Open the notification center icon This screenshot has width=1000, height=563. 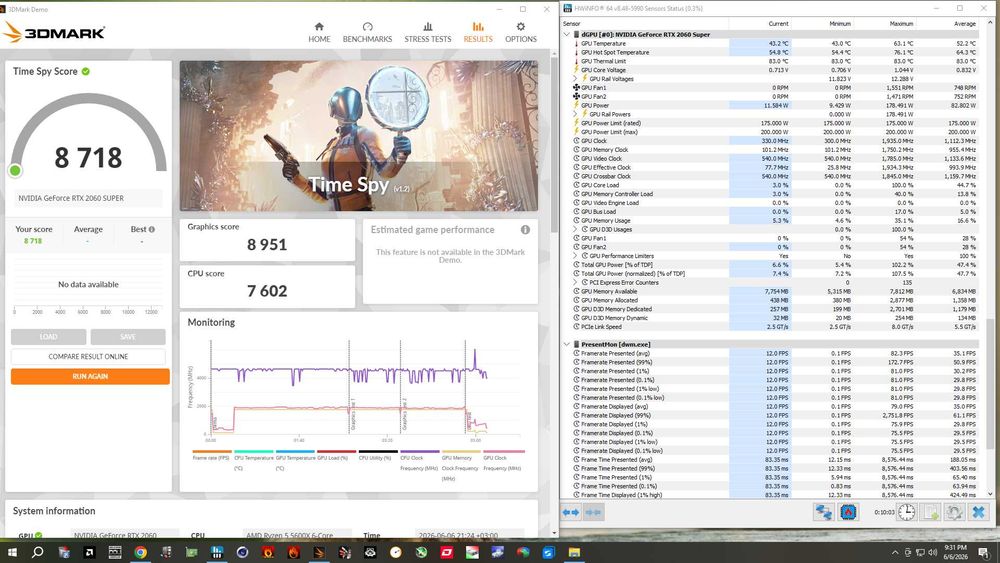(985, 552)
